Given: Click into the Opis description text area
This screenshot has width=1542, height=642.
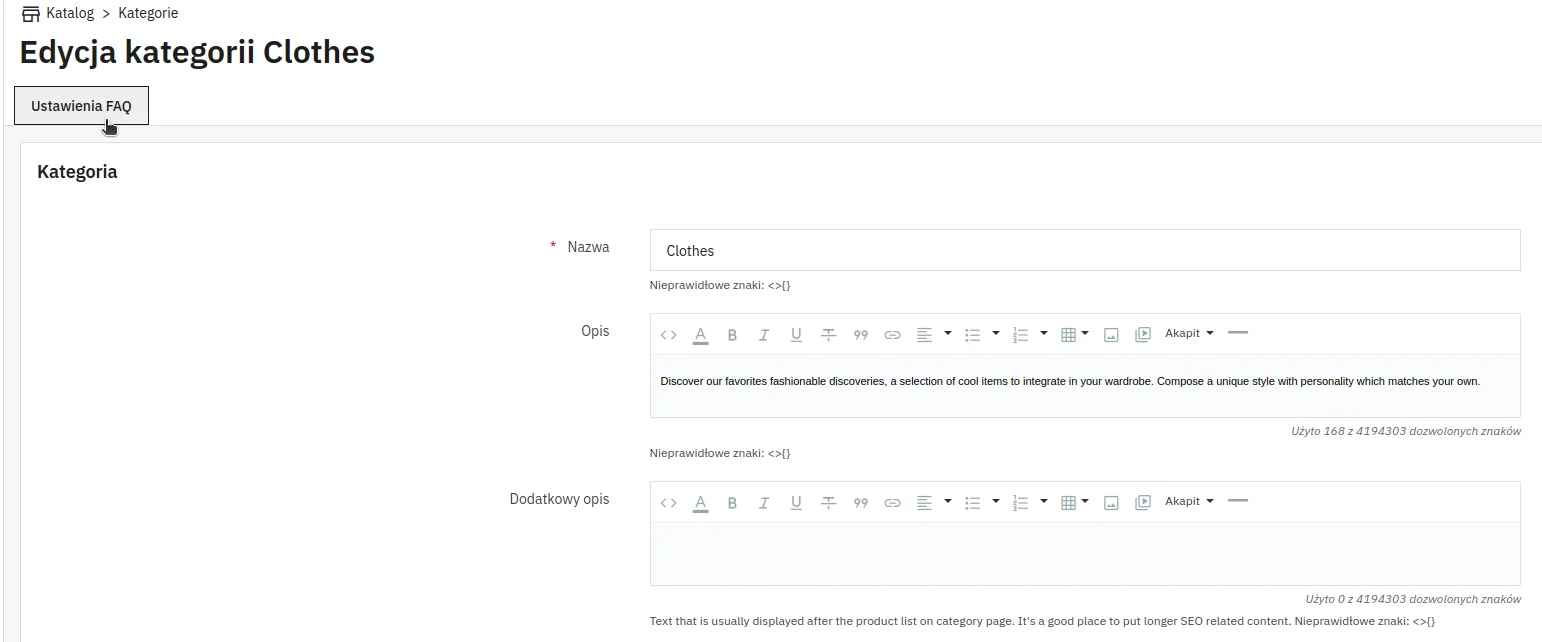Looking at the screenshot, I should (1085, 386).
